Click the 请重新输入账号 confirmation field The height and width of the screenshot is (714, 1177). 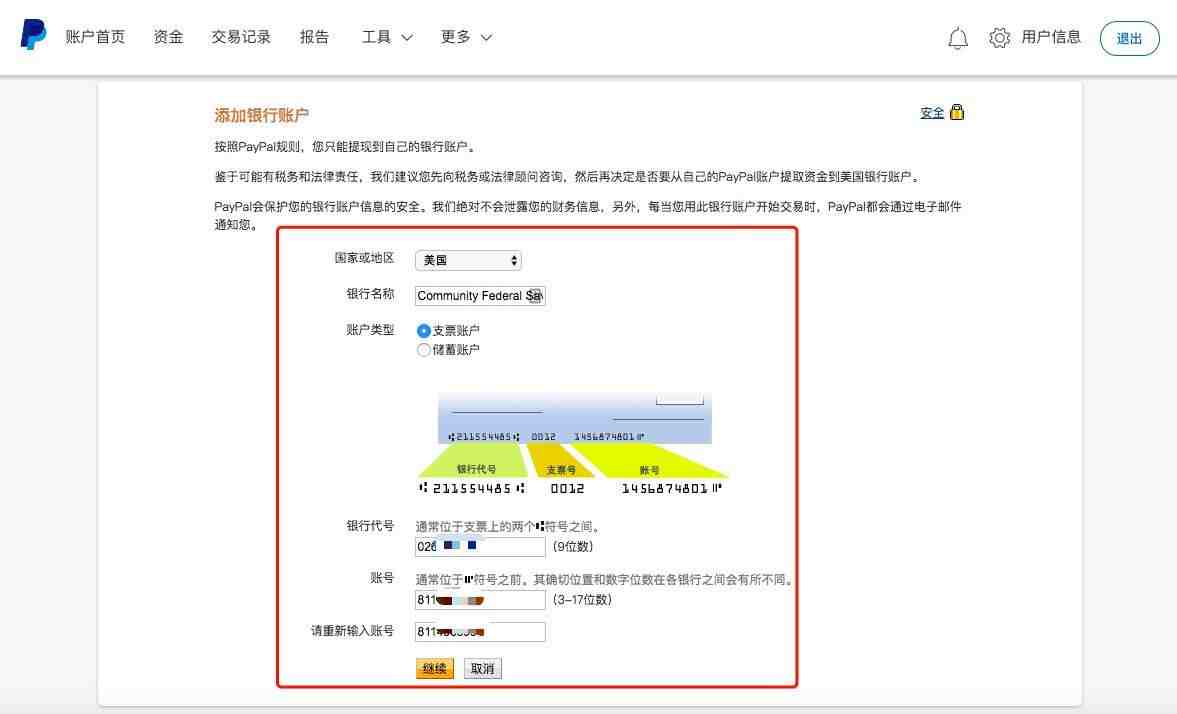pos(480,632)
